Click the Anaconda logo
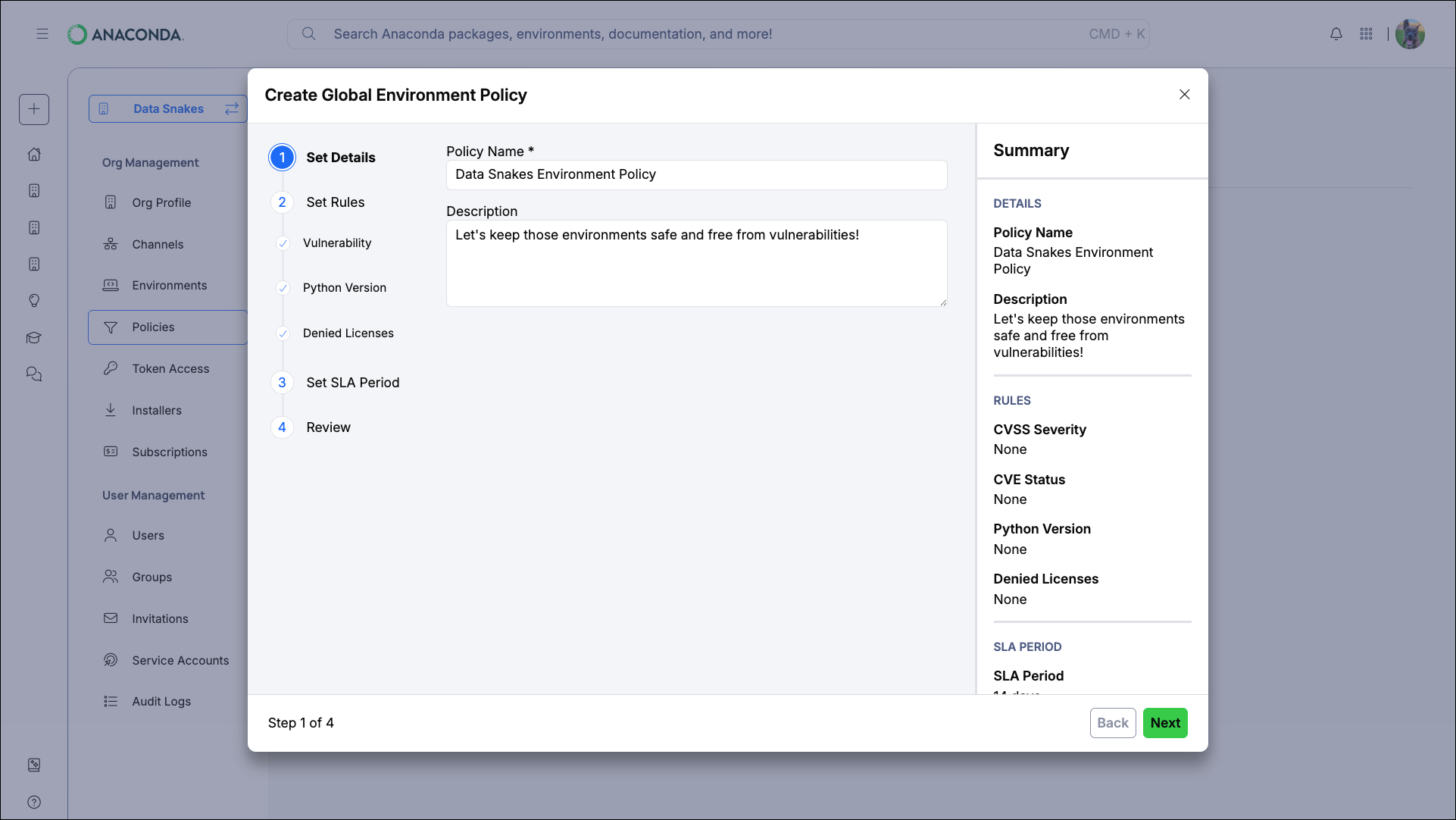Viewport: 1456px width, 820px height. coord(125,34)
